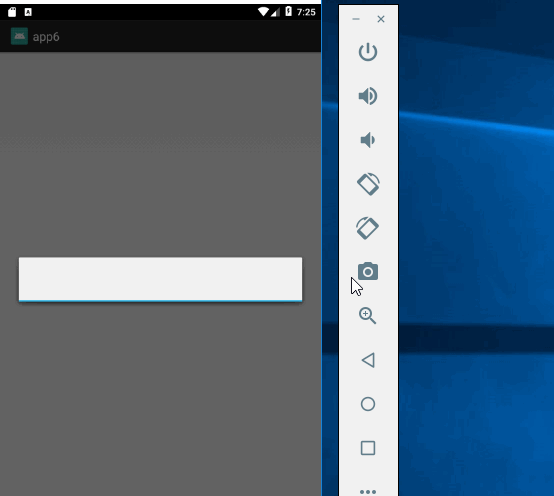This screenshot has height=496, width=554.
Task: Focus the white text input field
Action: coord(160,279)
